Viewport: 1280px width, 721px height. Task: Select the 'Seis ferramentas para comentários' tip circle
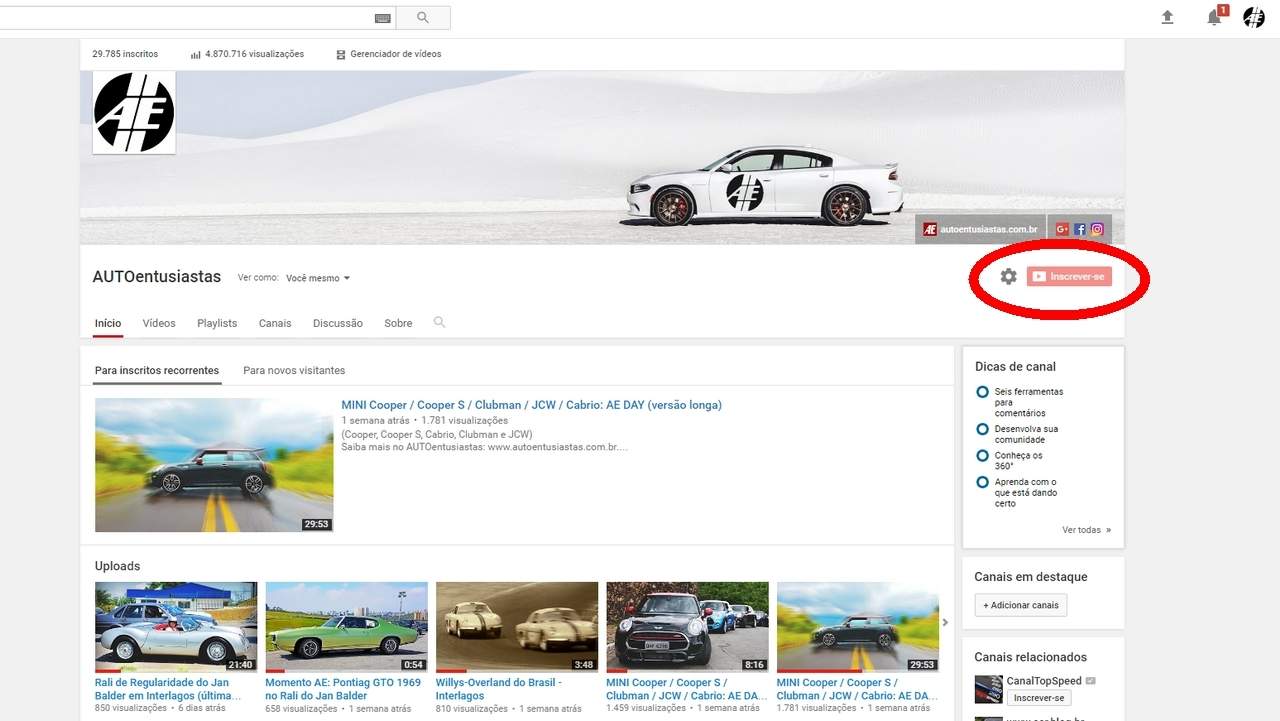[x=982, y=392]
